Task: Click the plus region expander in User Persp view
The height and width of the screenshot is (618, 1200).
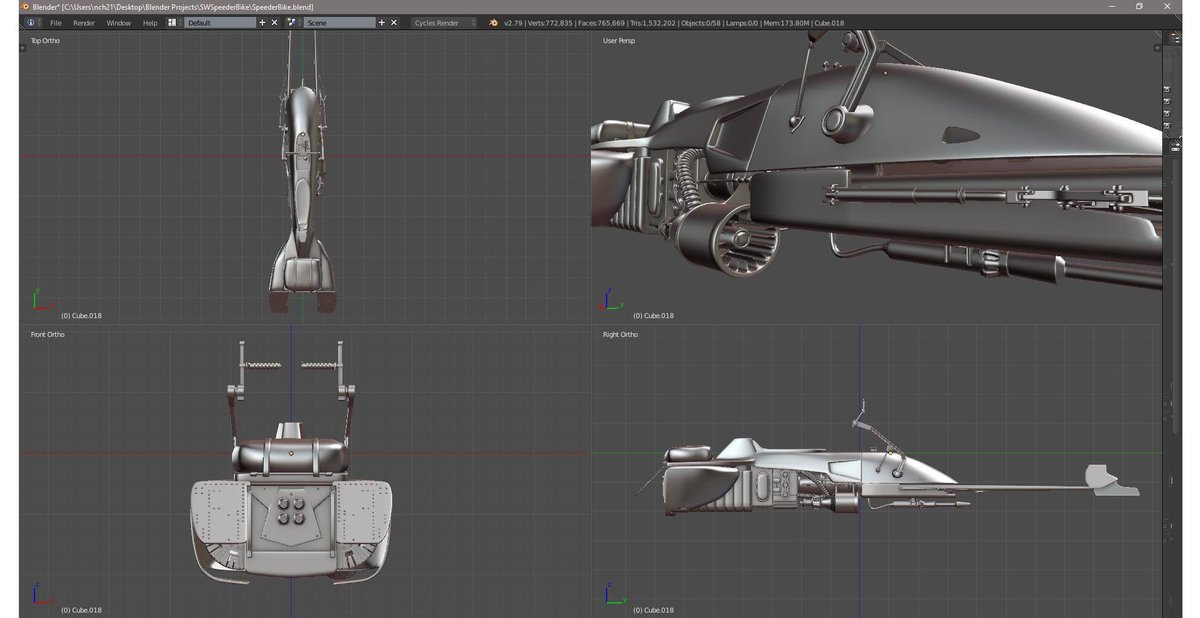Action: (x=1157, y=48)
